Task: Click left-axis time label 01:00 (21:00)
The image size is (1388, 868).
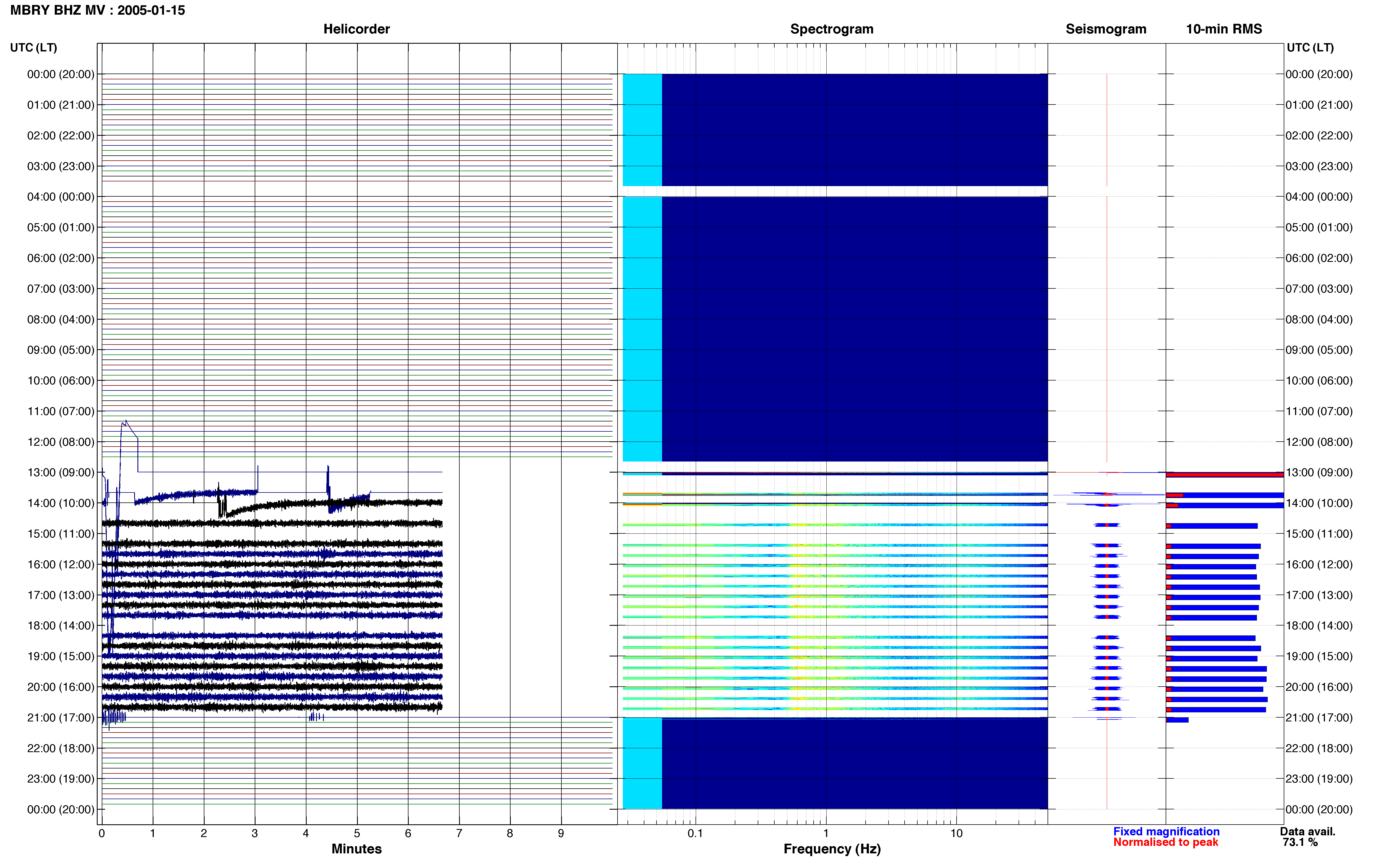Action: 61,105
